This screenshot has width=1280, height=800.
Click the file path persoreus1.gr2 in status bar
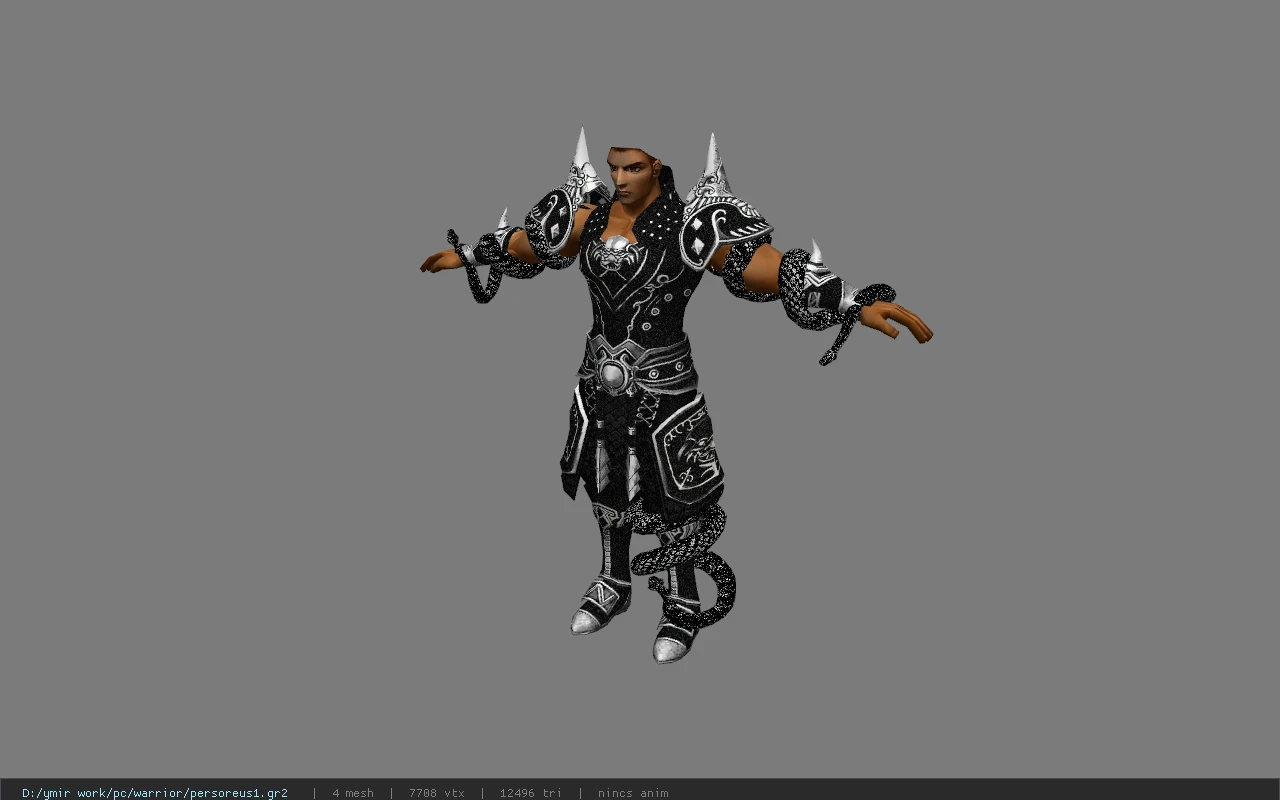click(155, 793)
